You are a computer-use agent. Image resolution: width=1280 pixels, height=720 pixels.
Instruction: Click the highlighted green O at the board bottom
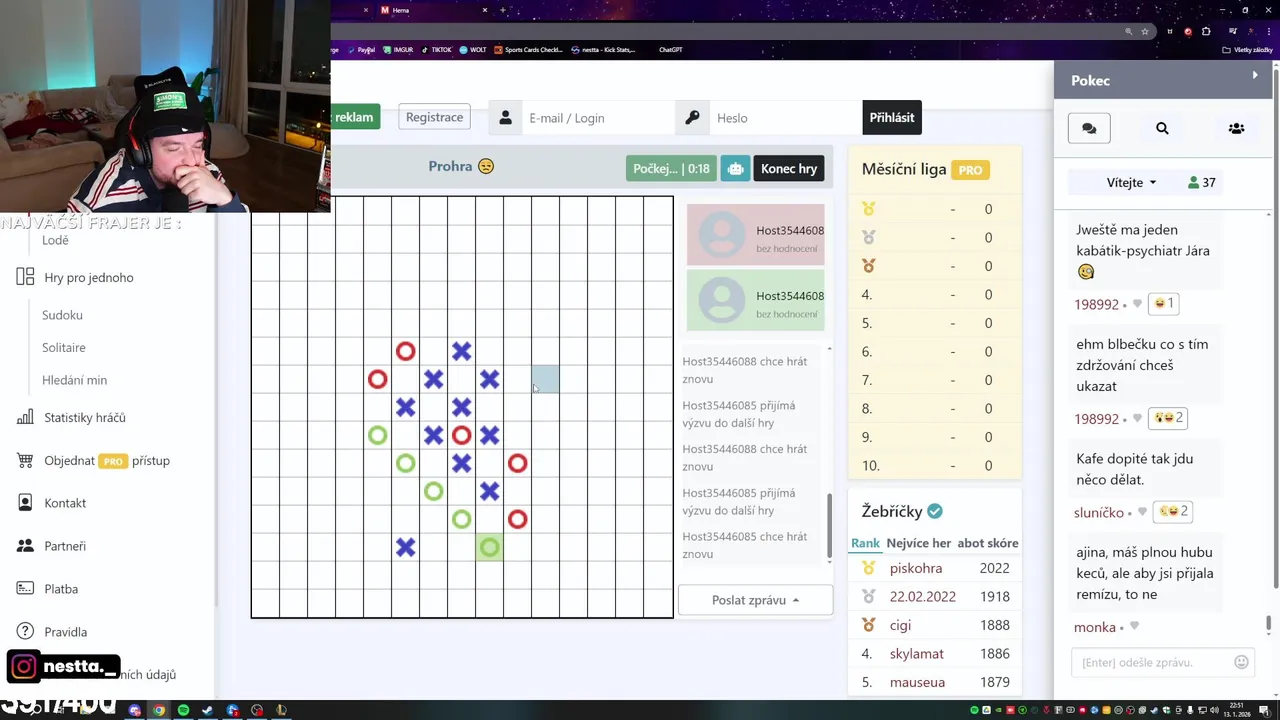coord(489,547)
